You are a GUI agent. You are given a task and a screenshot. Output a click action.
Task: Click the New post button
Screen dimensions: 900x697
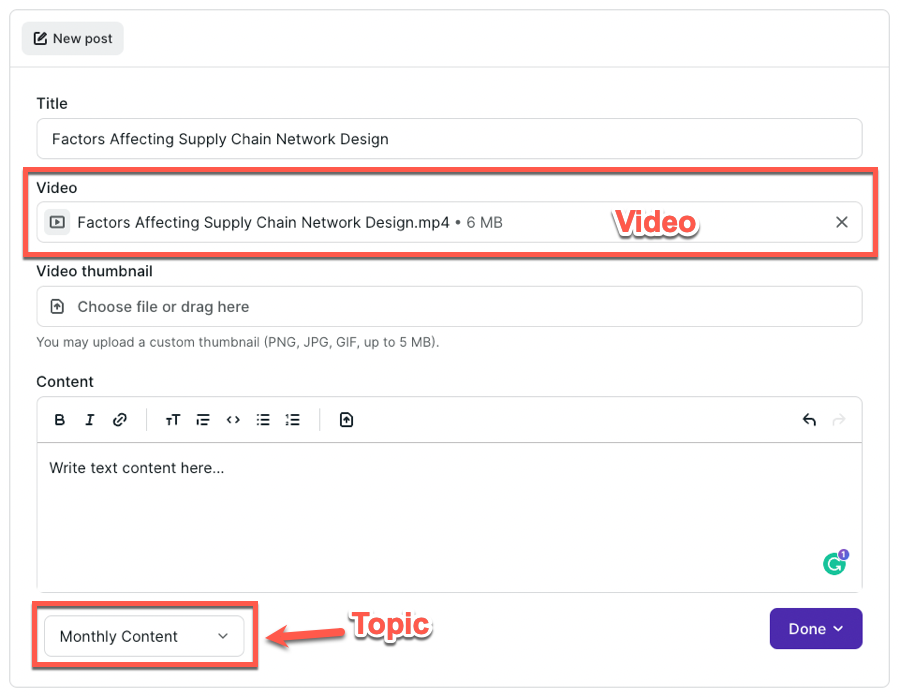coord(73,39)
